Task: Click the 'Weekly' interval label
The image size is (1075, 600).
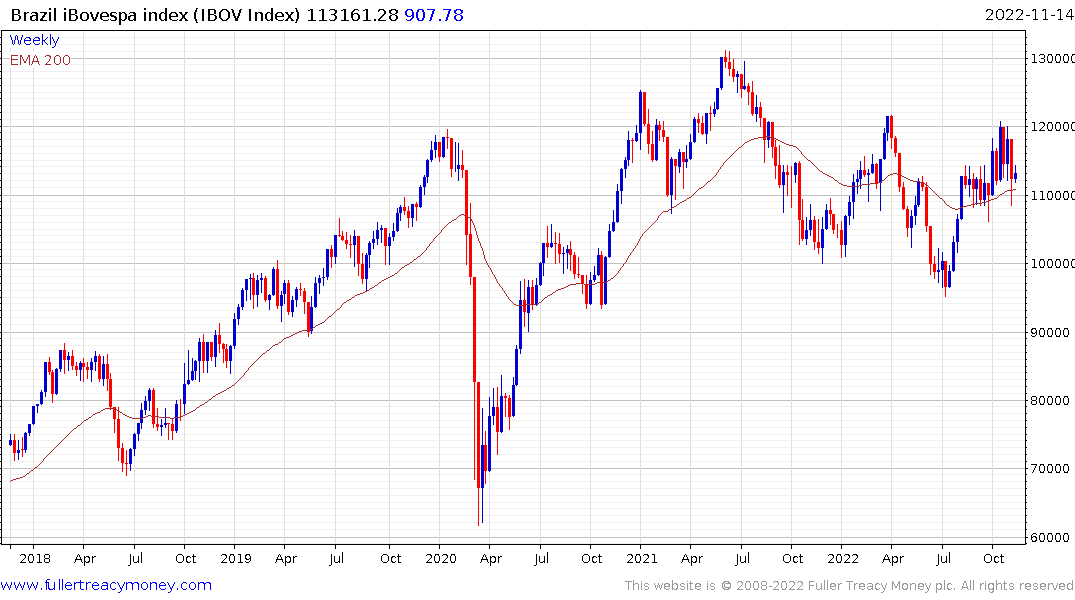Action: [x=34, y=40]
